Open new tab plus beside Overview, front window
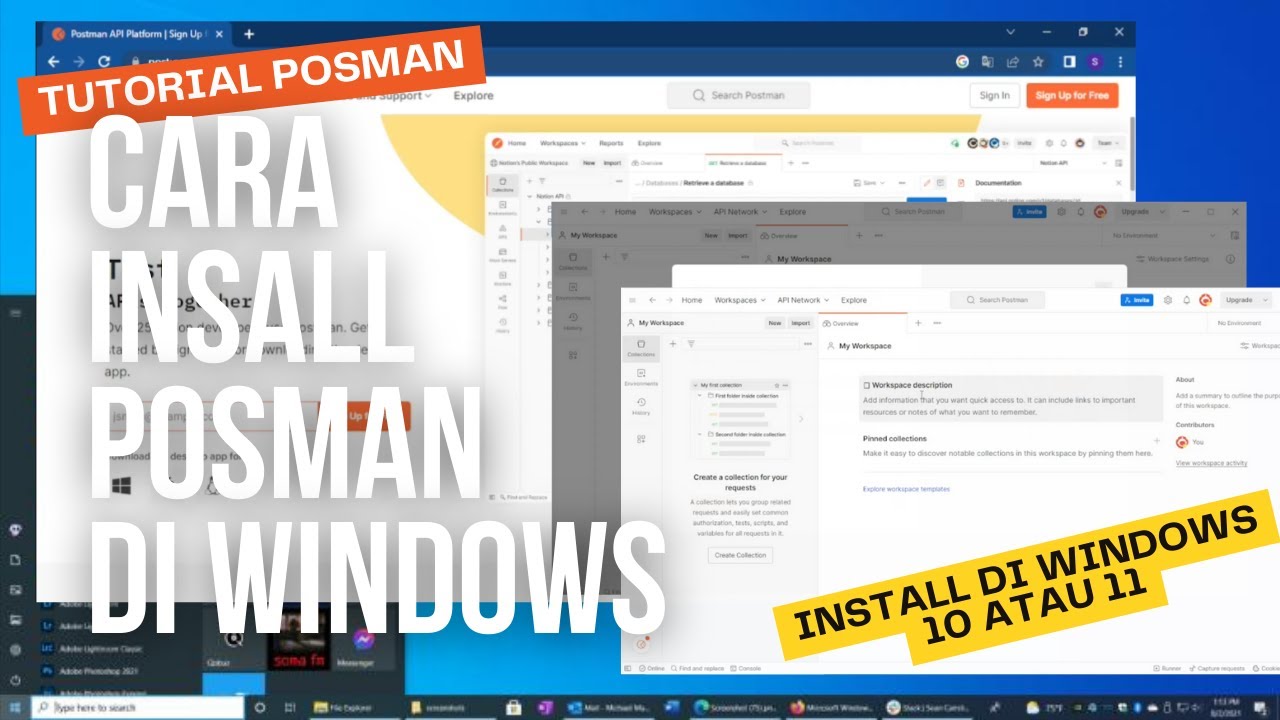 click(918, 323)
